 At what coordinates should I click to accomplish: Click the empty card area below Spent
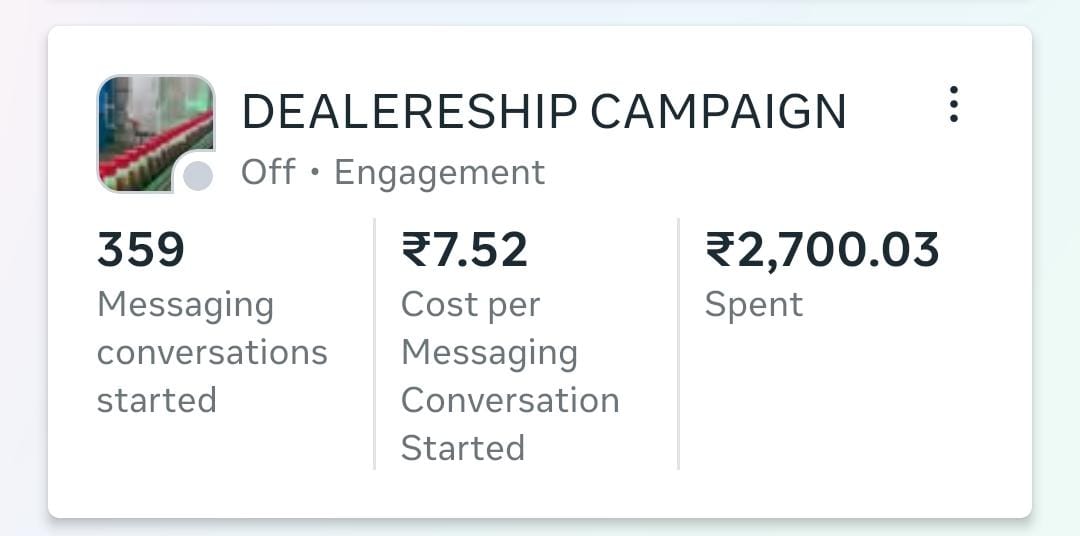pos(850,420)
